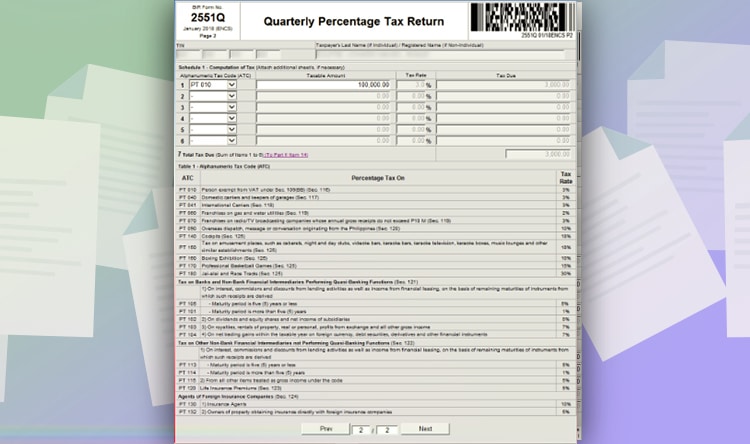Expand the ATC dropdown in row 2
This screenshot has width=750, height=444.
pyautogui.click(x=232, y=96)
